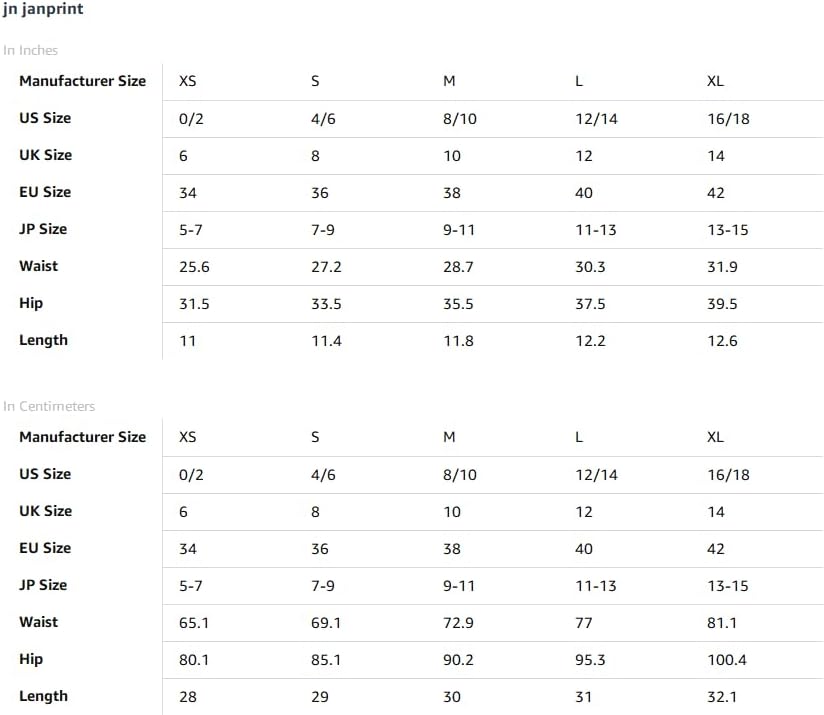Click the XS column header in inches table
The image size is (824, 715).
click(188, 81)
